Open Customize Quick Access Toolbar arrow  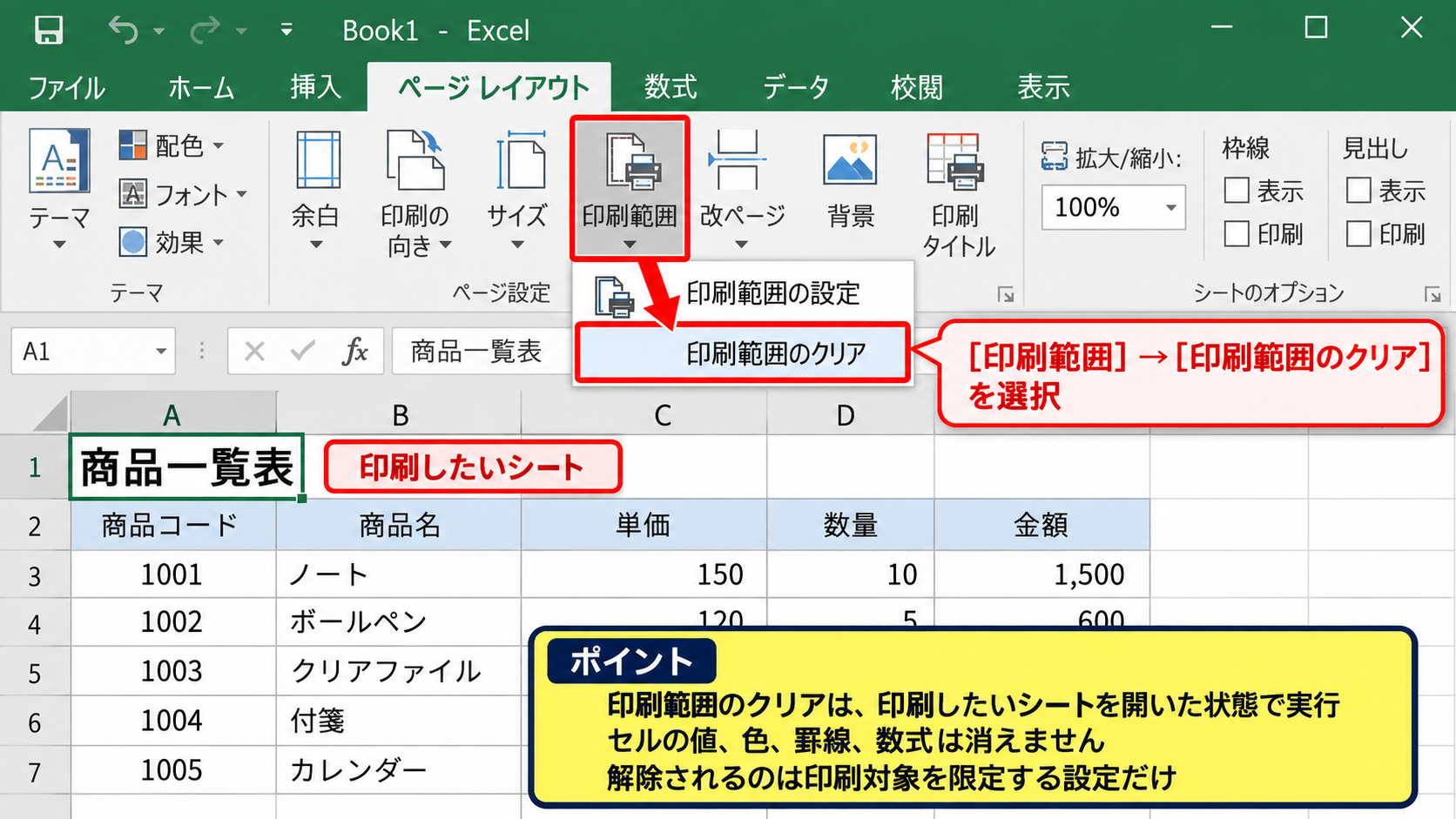pyautogui.click(x=286, y=30)
